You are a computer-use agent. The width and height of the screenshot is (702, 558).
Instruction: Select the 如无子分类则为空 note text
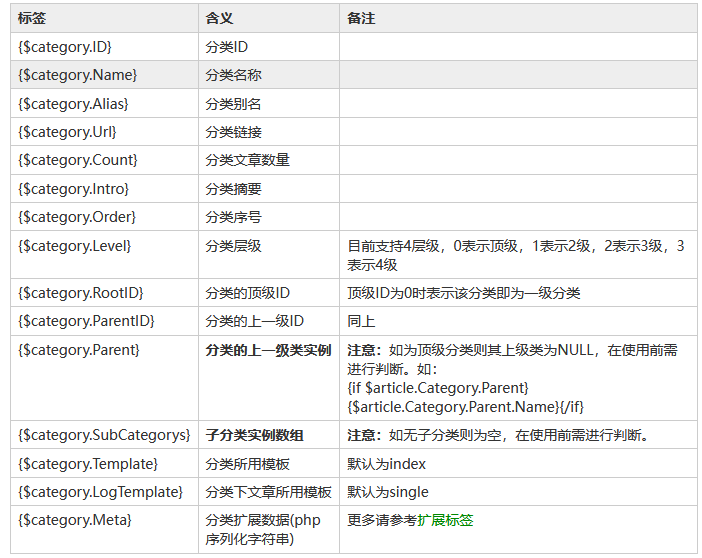(x=445, y=435)
